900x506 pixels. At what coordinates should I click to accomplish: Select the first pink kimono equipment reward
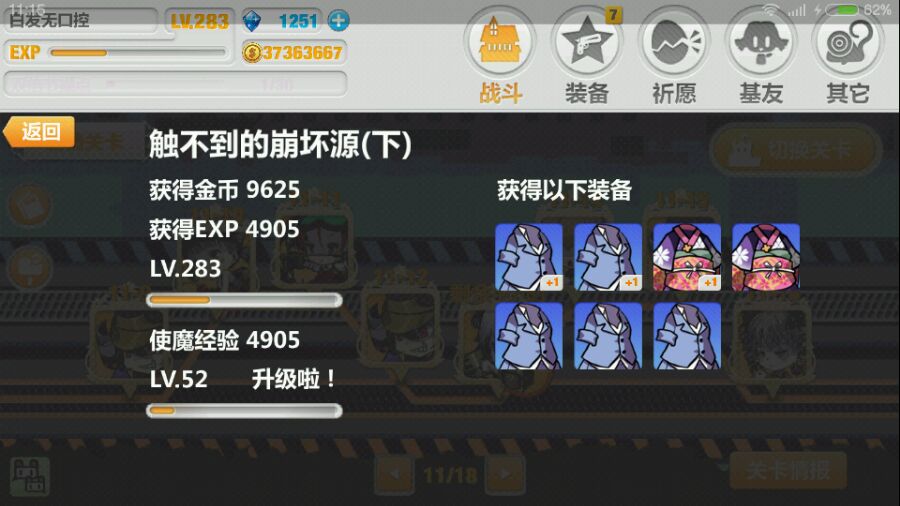point(687,256)
